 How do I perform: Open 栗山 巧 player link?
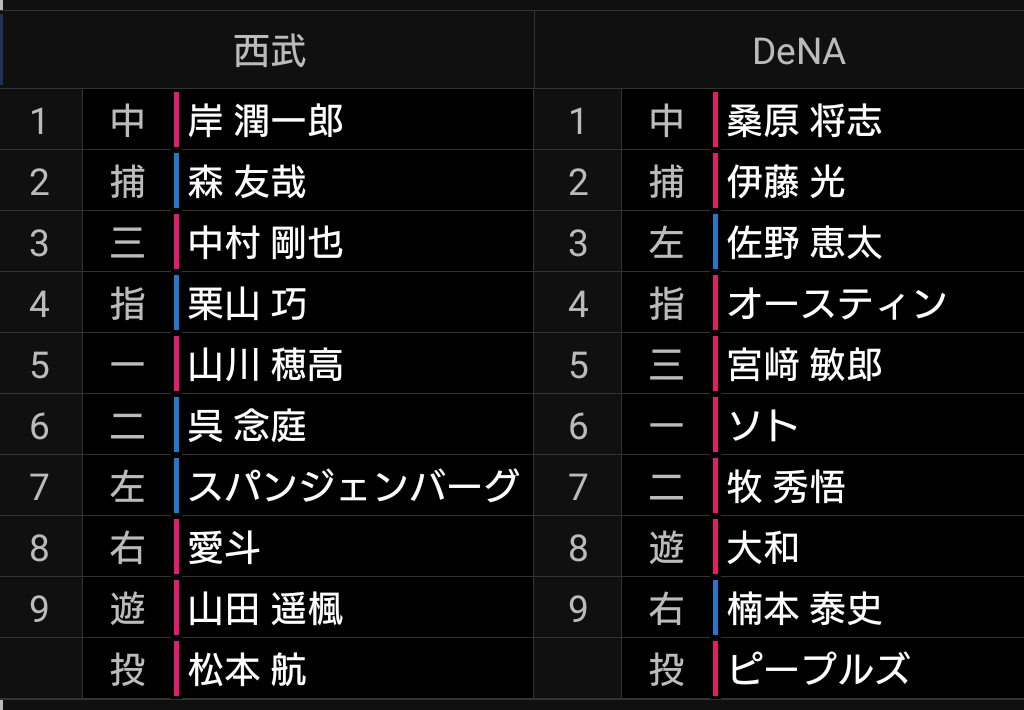pyautogui.click(x=247, y=304)
